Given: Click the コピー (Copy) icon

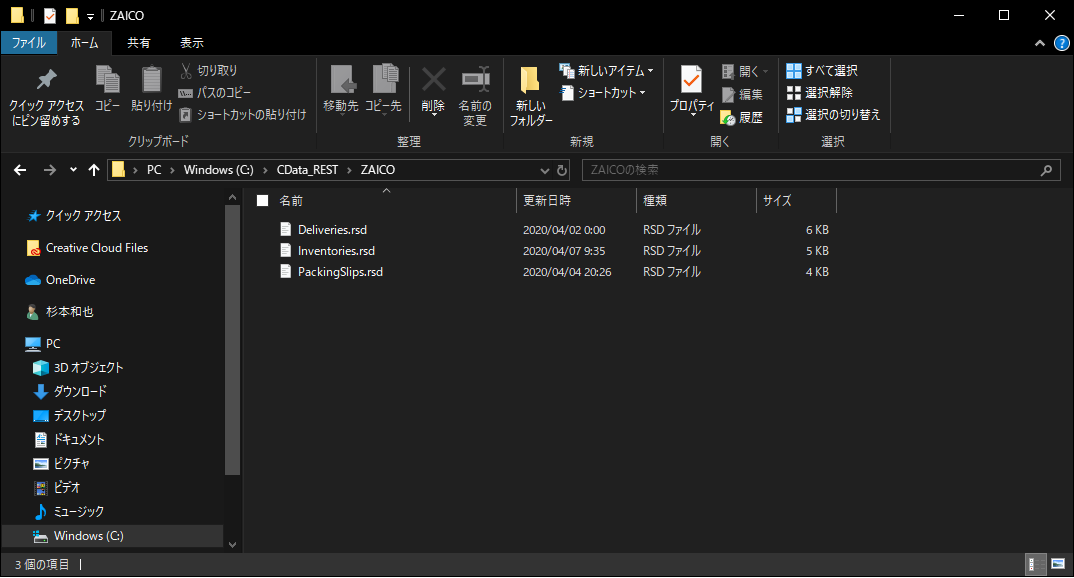Looking at the screenshot, I should [x=107, y=90].
